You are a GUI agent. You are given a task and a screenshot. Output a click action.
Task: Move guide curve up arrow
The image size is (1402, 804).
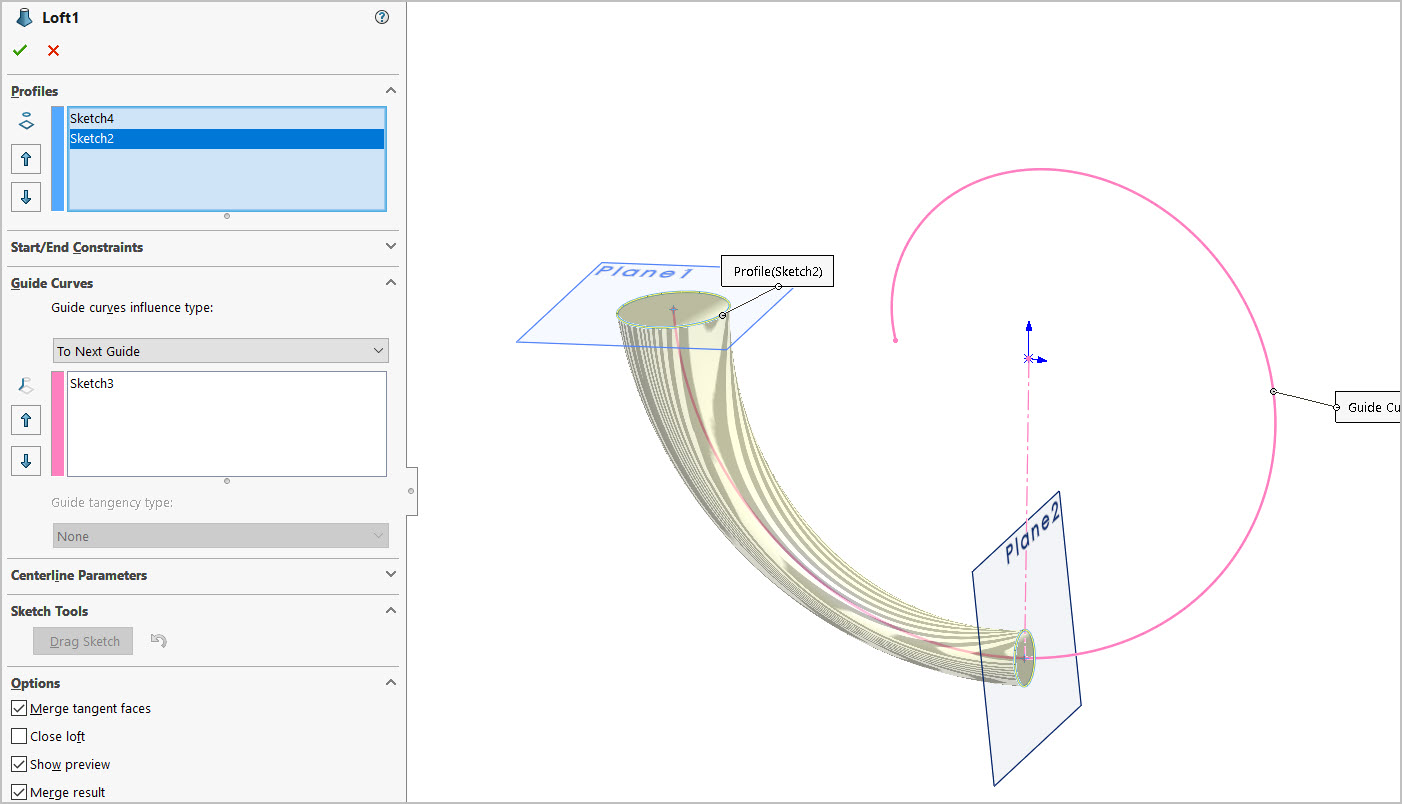(26, 420)
